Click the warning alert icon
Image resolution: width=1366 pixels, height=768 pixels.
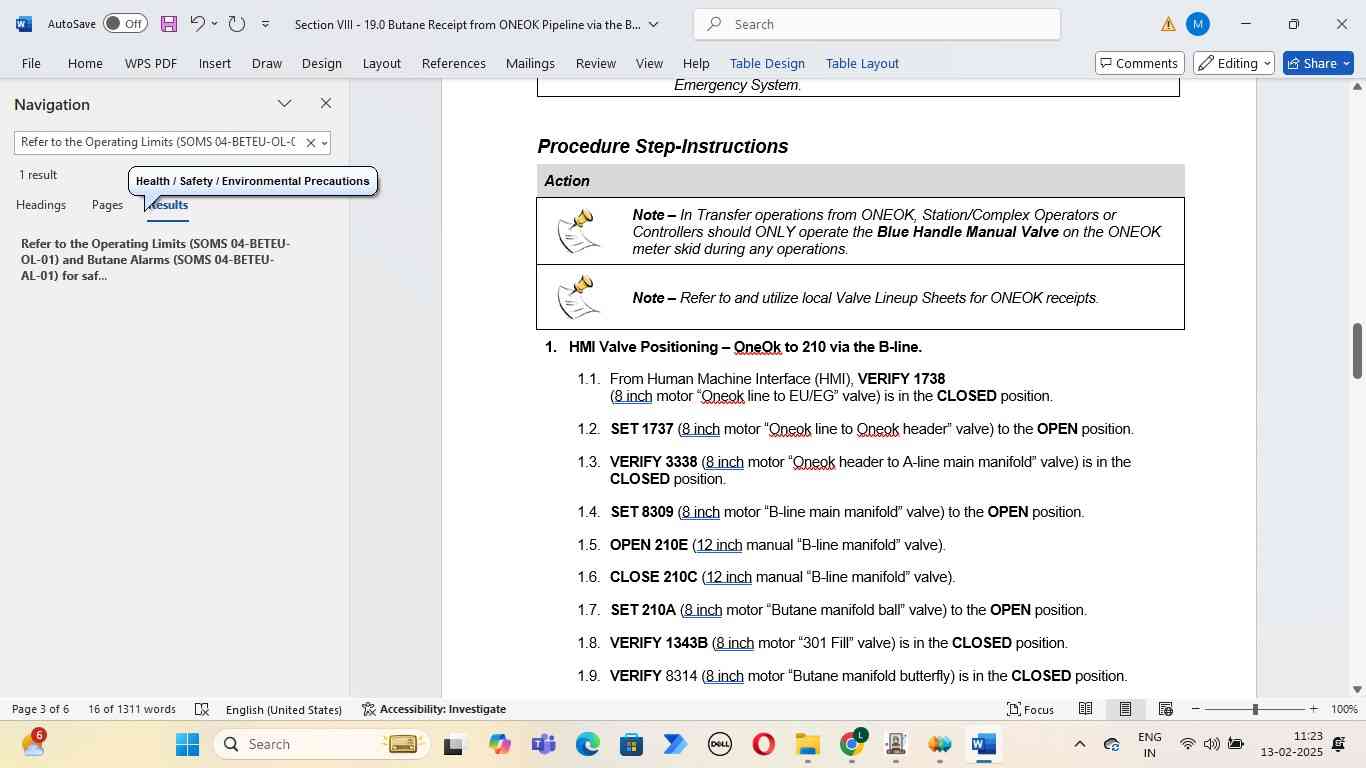tap(1168, 25)
